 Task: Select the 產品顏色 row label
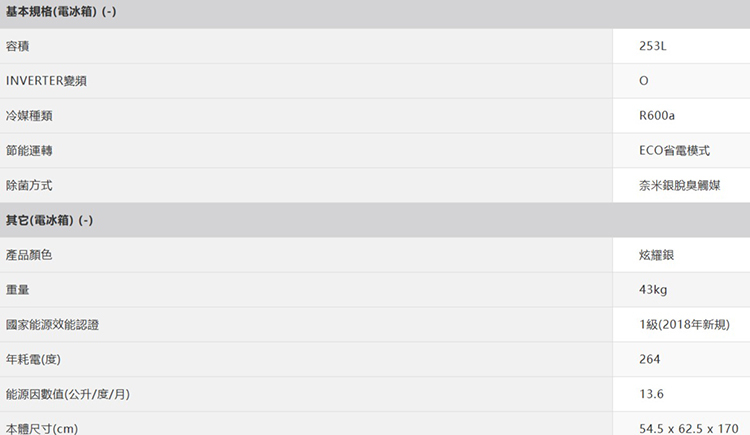coord(29,255)
